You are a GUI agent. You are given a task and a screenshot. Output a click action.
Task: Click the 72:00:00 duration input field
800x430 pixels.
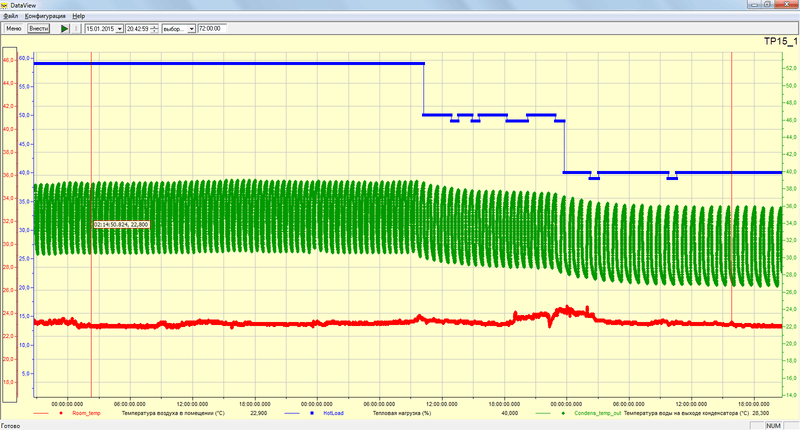coord(212,29)
